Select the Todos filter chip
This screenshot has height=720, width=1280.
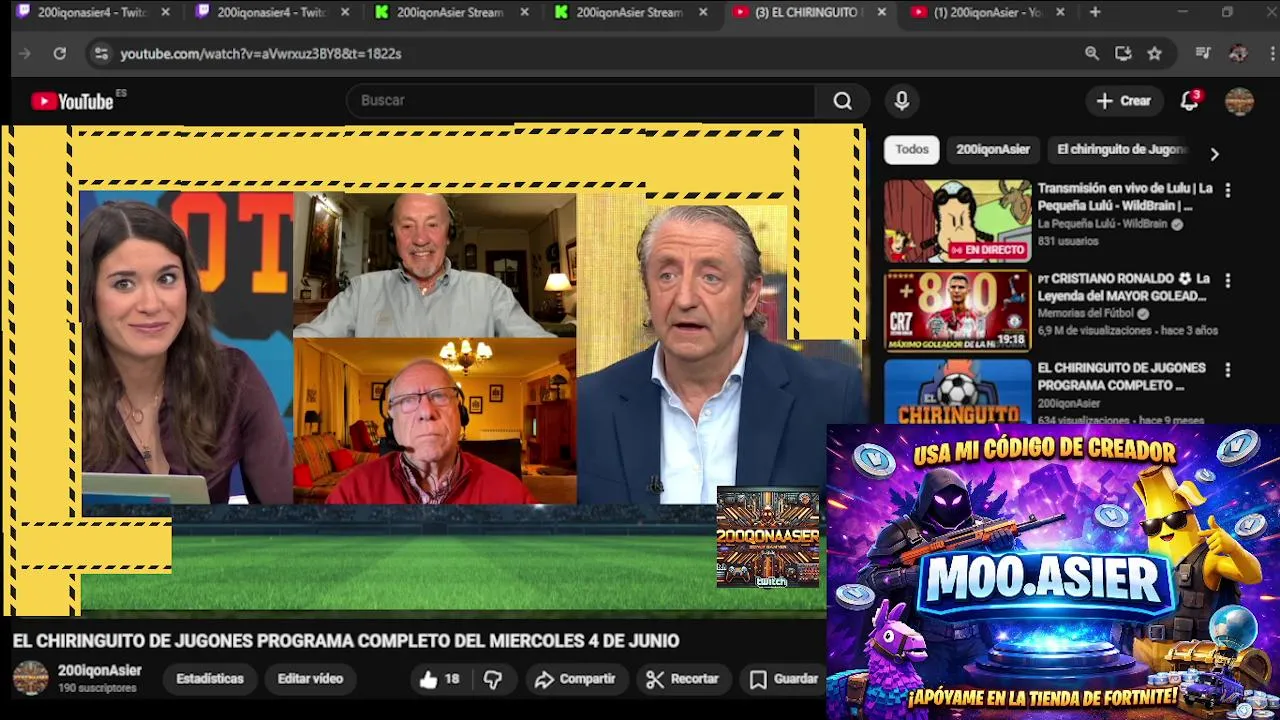911,149
